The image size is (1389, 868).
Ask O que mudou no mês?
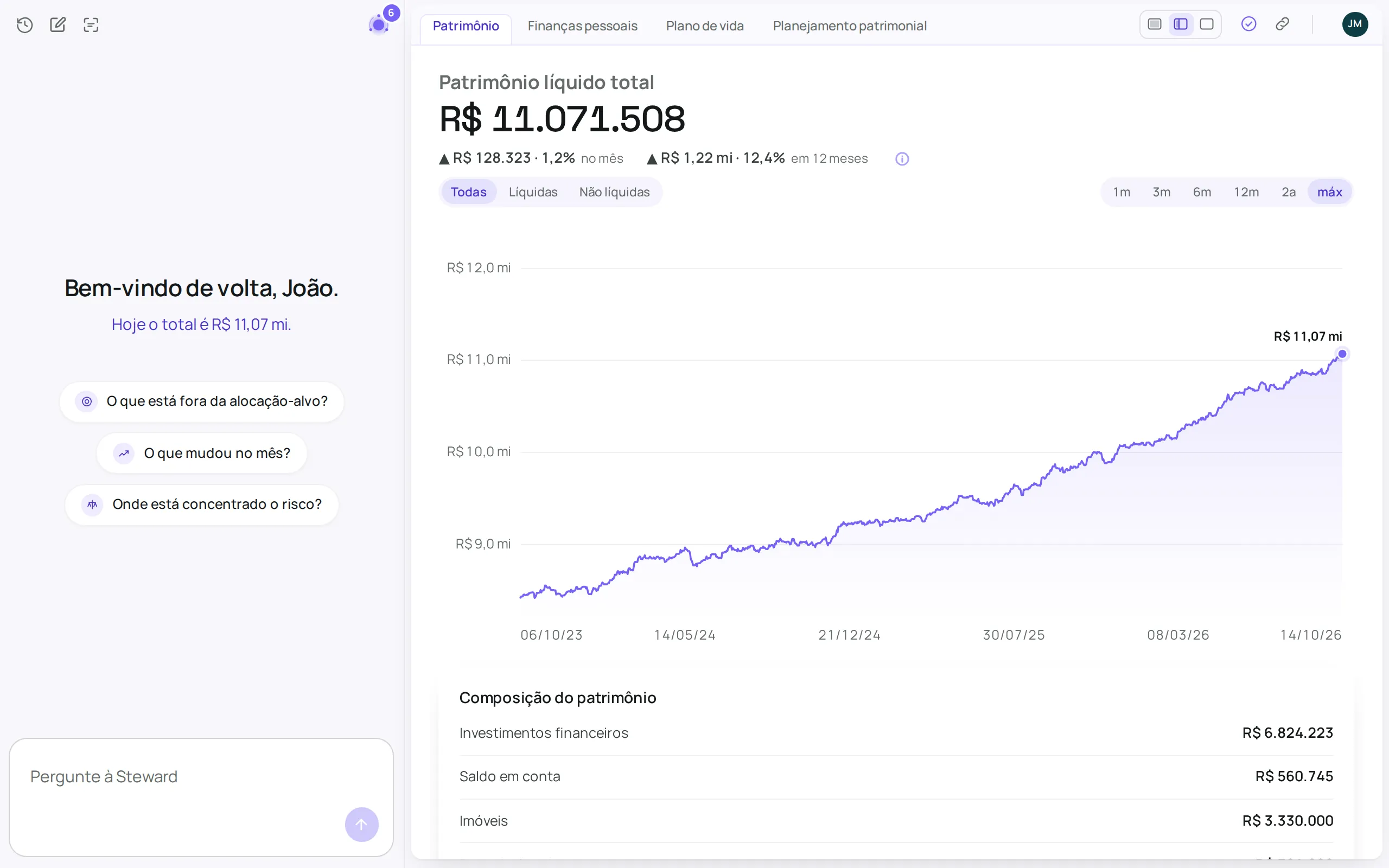[x=201, y=454]
